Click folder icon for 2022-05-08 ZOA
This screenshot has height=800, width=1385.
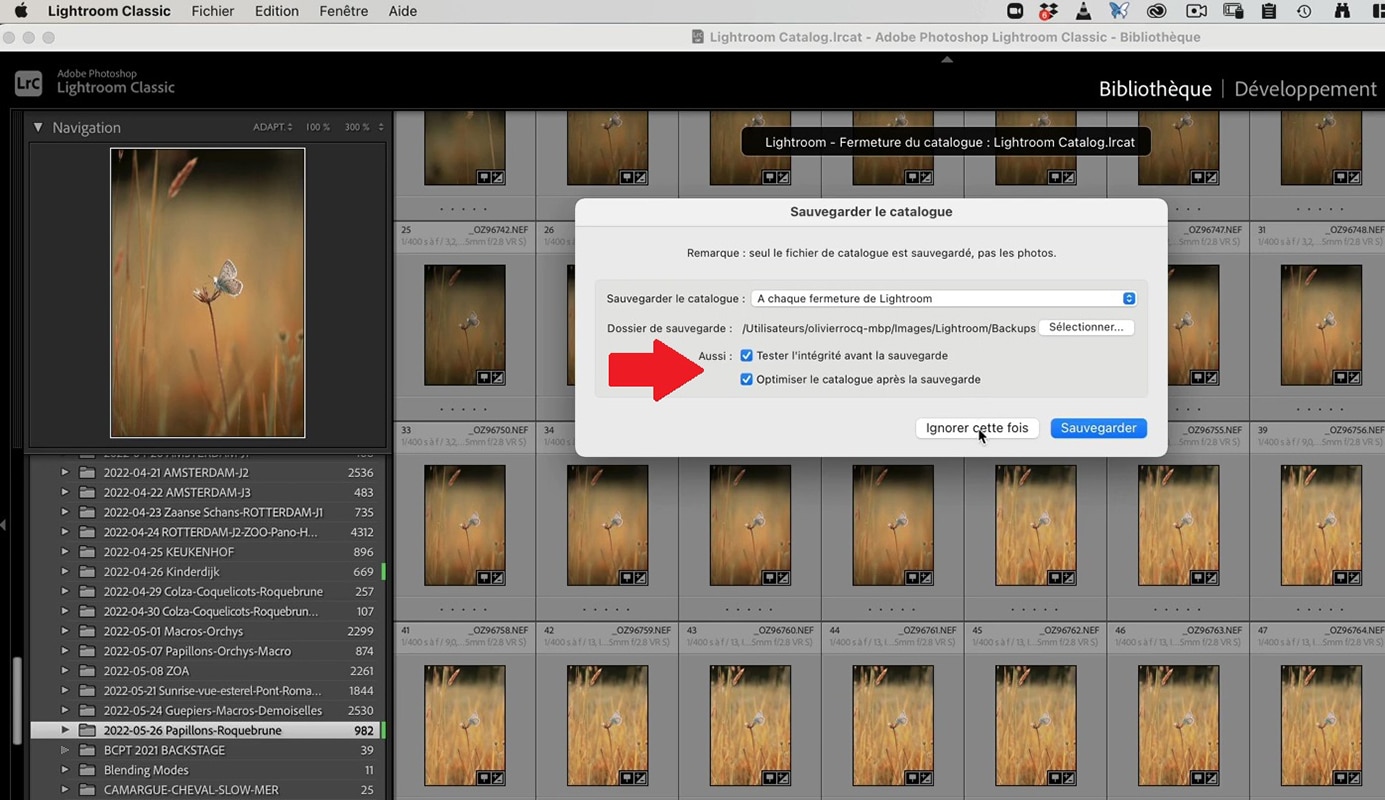coord(87,671)
